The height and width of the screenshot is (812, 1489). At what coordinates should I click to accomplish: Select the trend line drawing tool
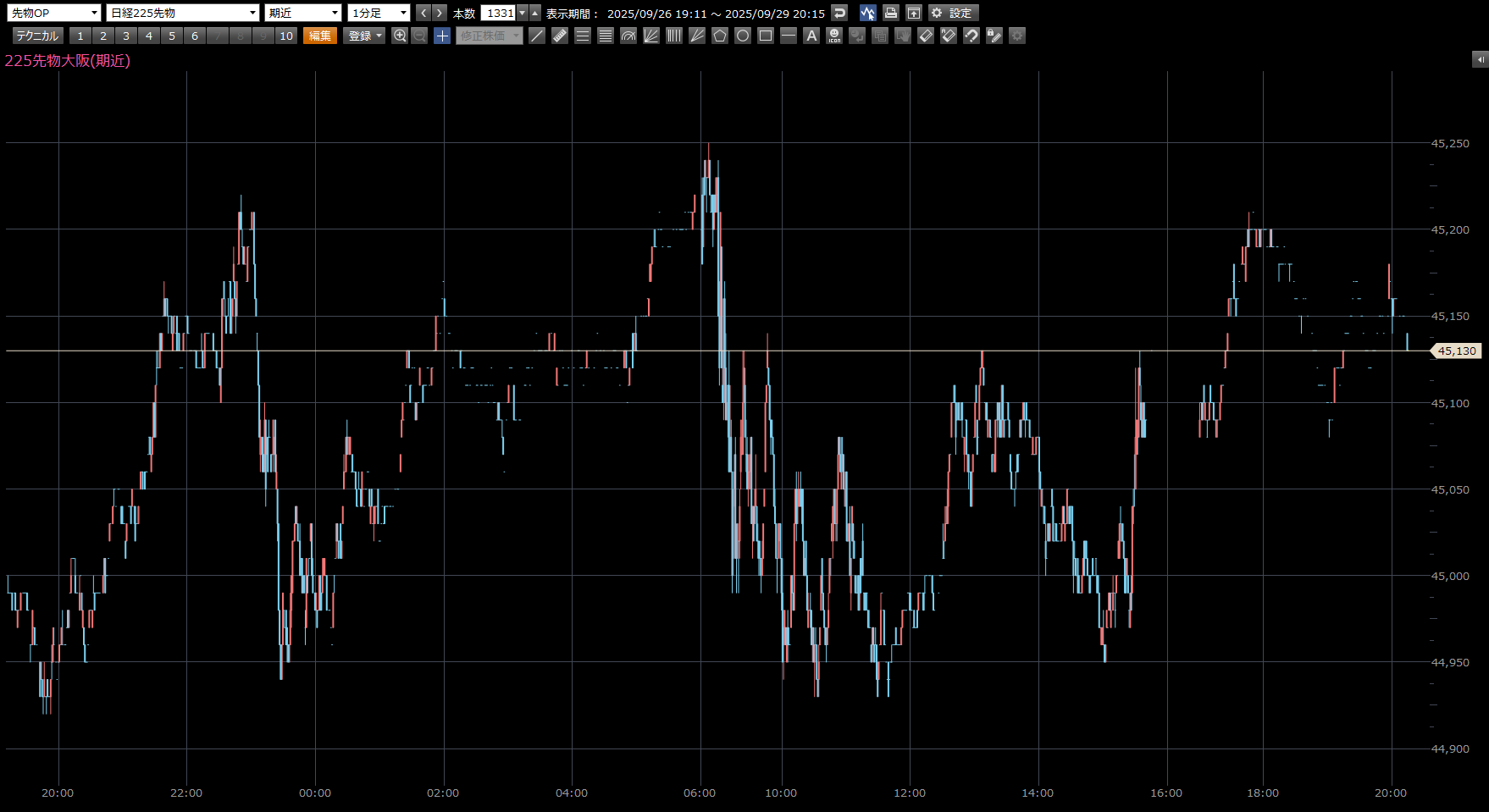537,36
